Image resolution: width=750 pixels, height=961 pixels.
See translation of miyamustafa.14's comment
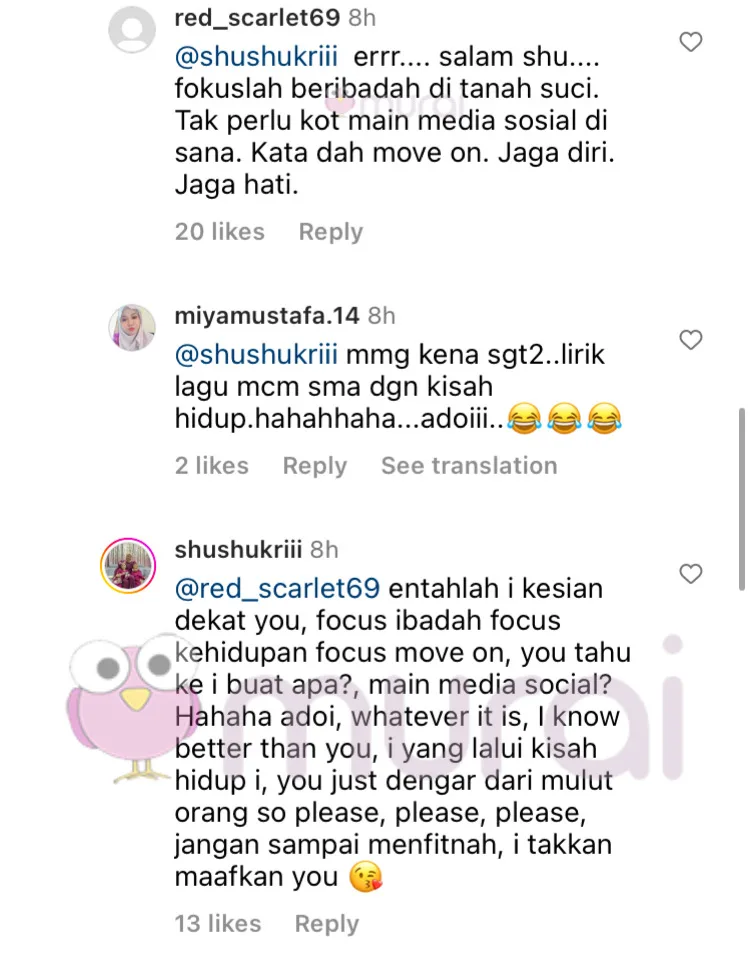(469, 466)
